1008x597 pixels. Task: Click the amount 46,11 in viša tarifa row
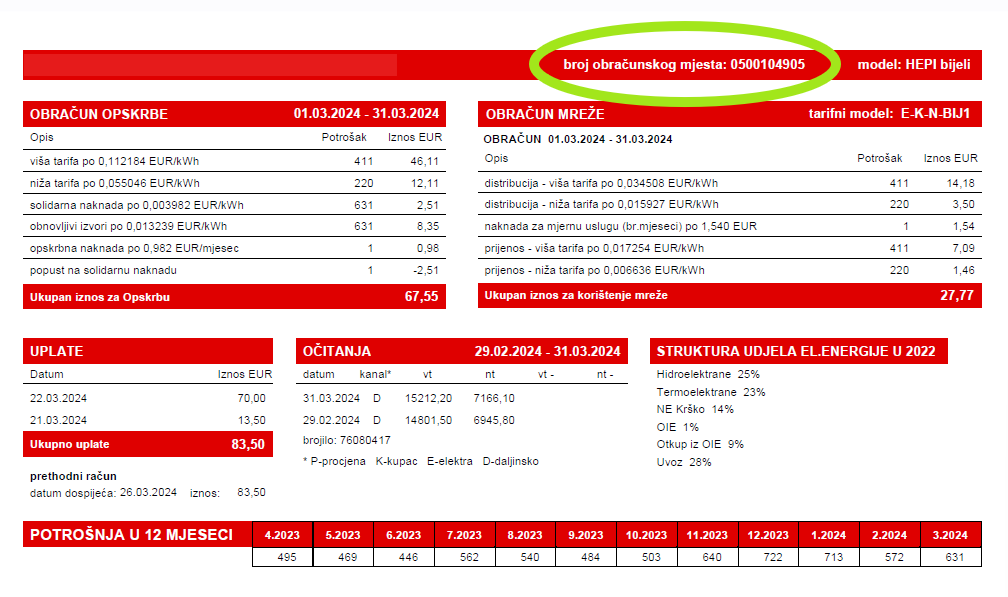click(x=425, y=161)
